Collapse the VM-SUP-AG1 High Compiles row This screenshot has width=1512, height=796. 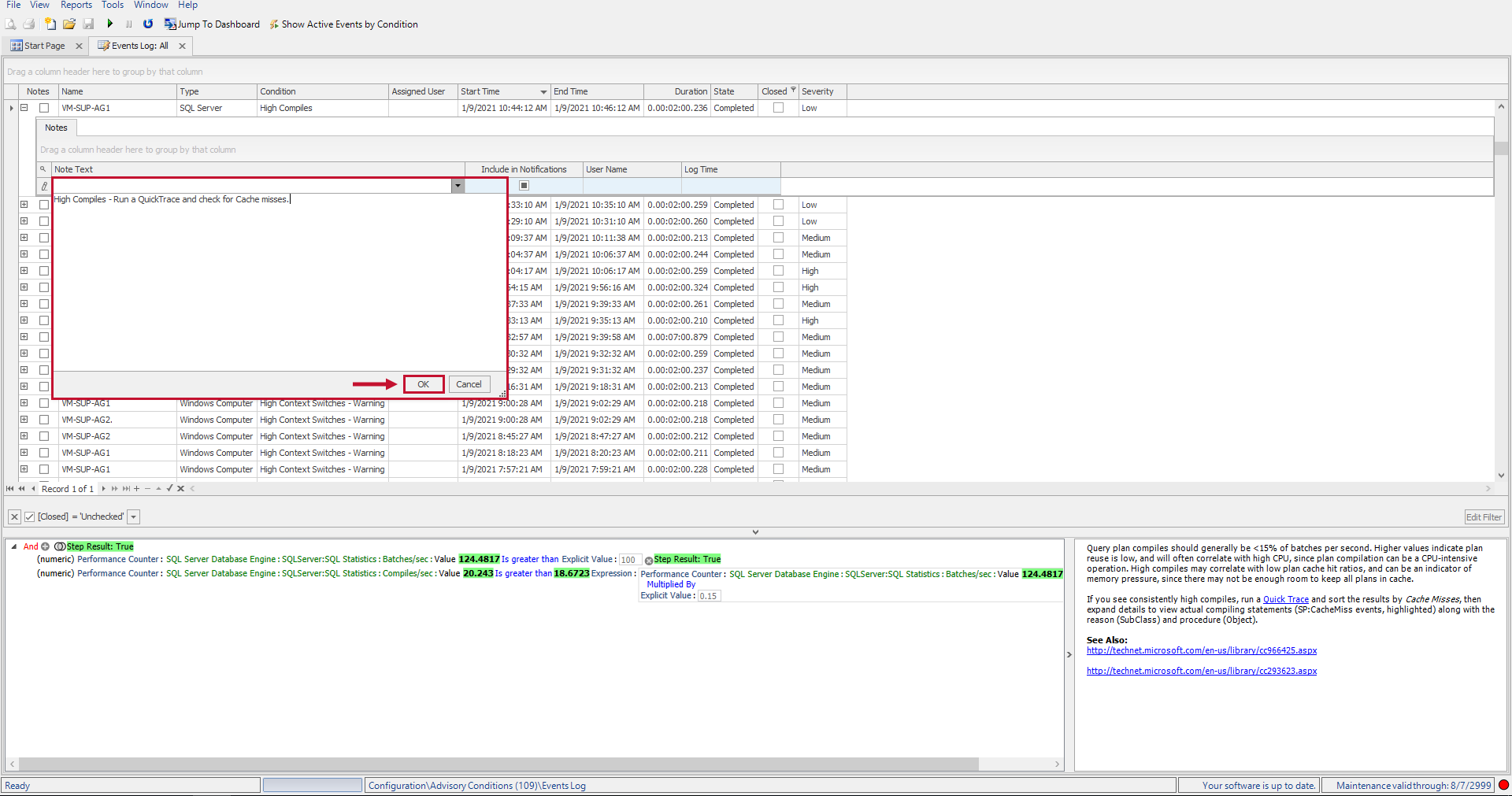click(x=24, y=108)
